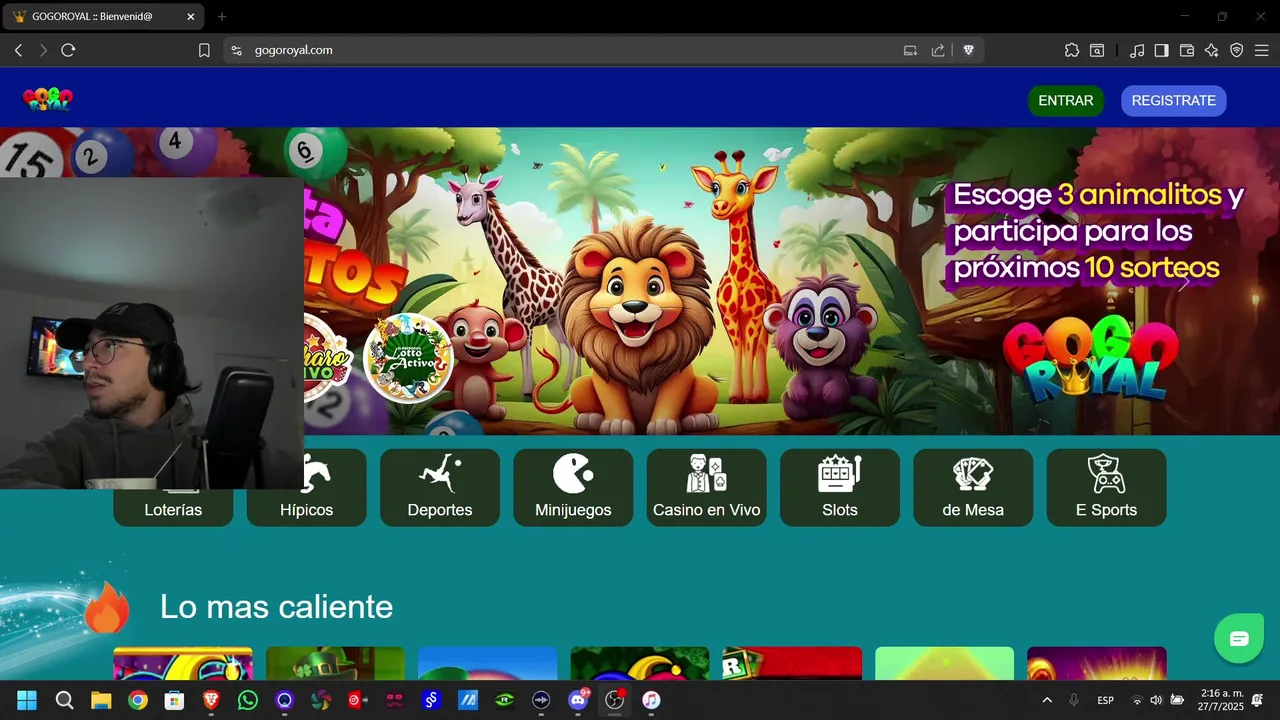This screenshot has height=720, width=1280.
Task: Open the Slots category
Action: click(840, 487)
